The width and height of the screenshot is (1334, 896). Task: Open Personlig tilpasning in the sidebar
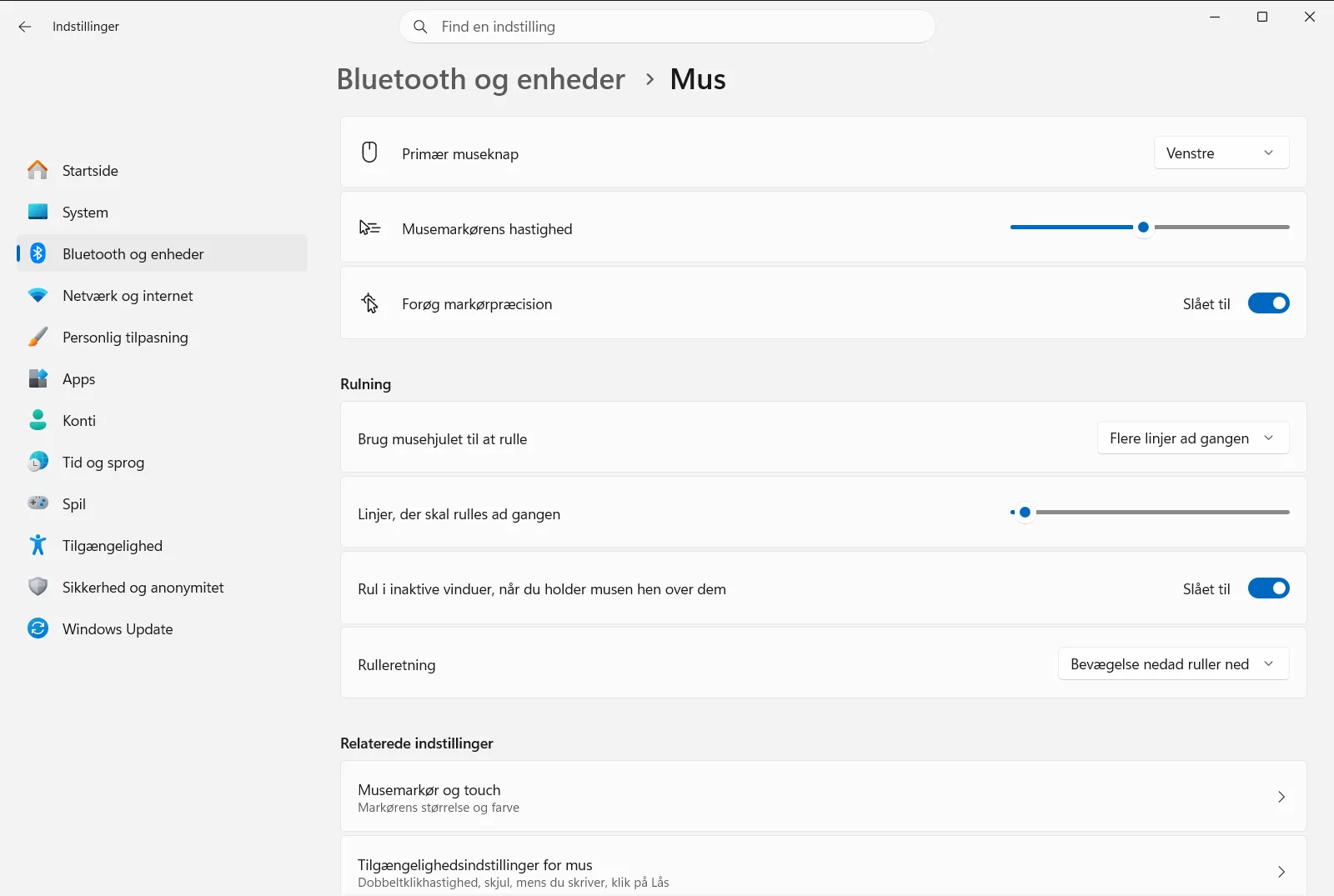click(162, 337)
